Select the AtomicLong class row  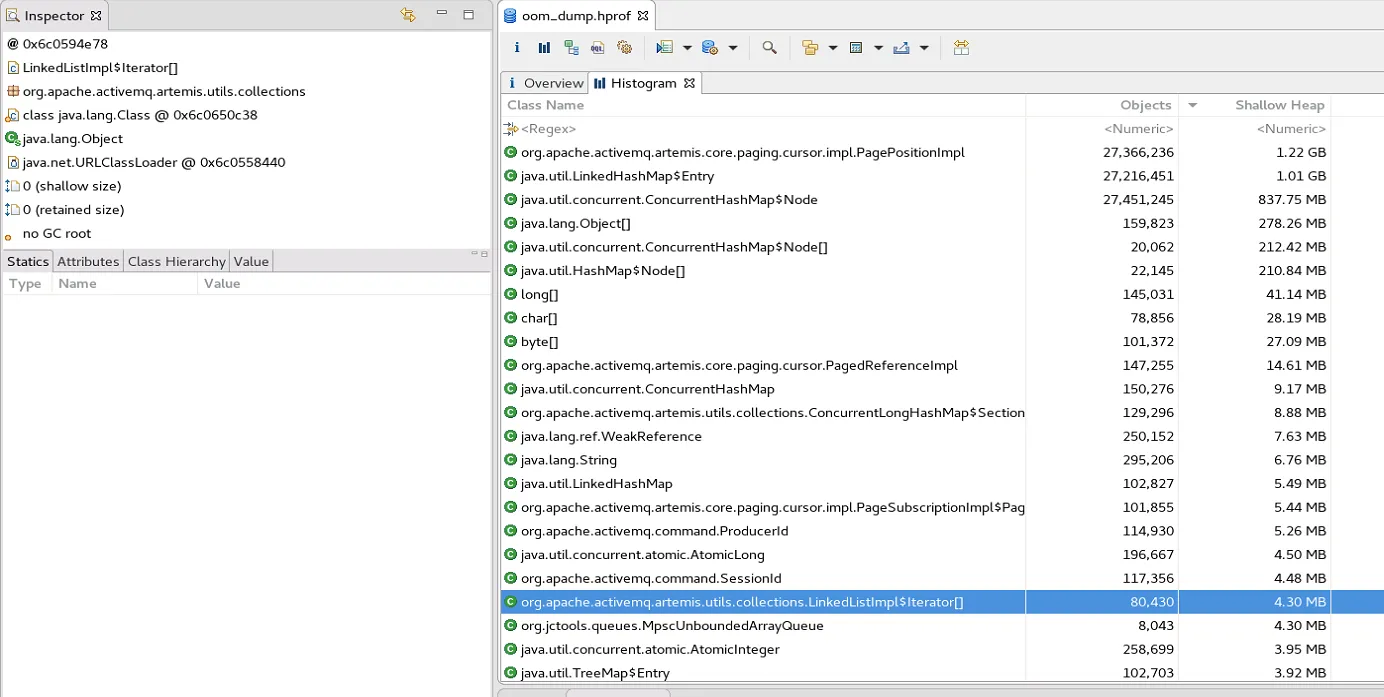(942, 555)
